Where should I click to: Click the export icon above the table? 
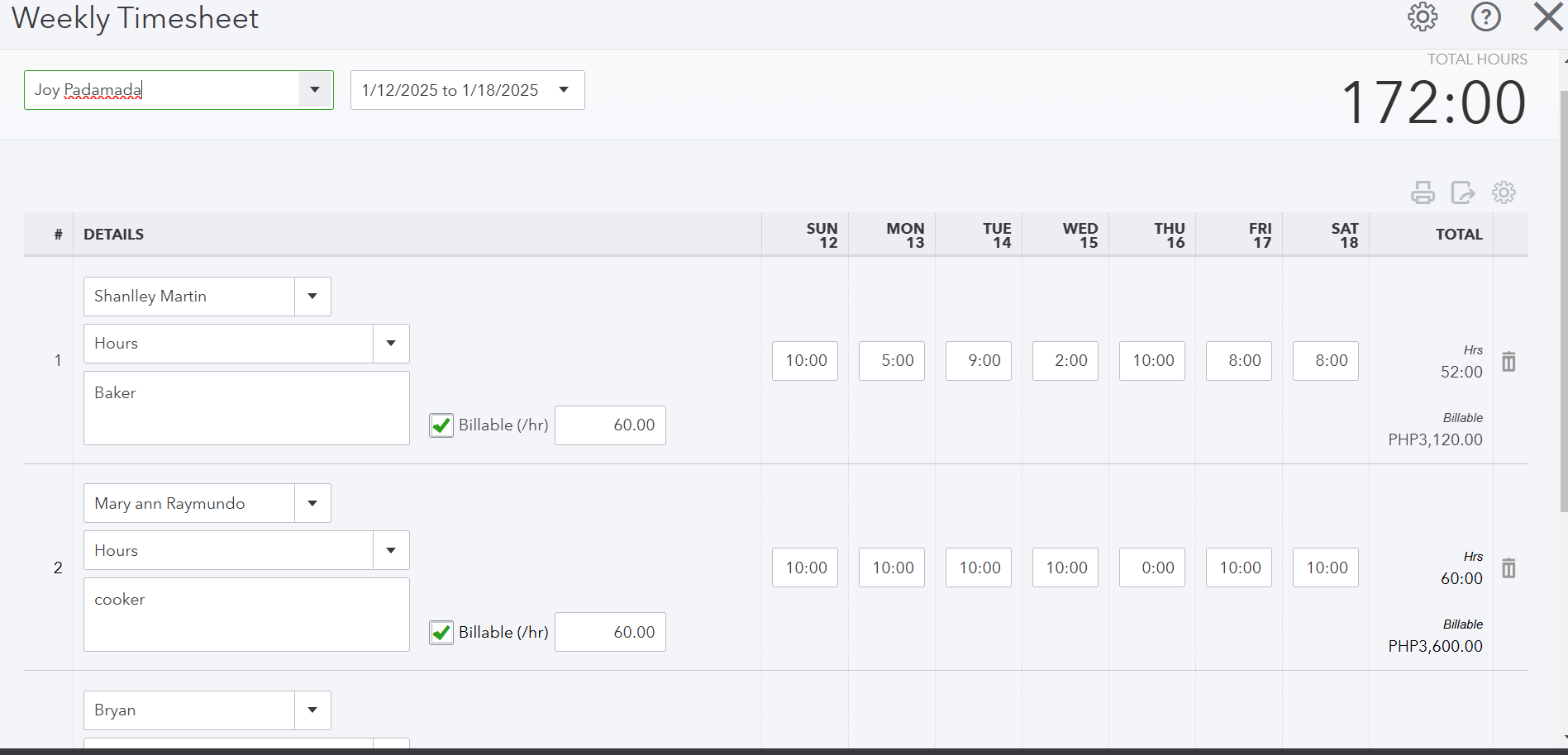(x=1463, y=192)
